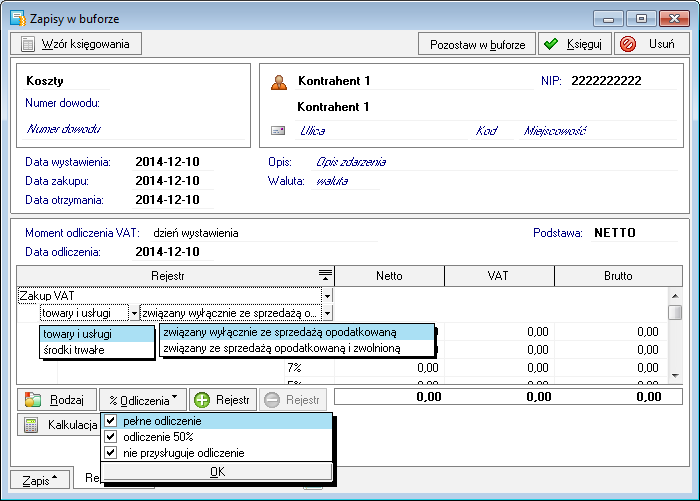The width and height of the screenshot is (700, 501).
Task: Choose związany wyłącznie ze sprzedażą opodatkowaną
Action: (297, 332)
